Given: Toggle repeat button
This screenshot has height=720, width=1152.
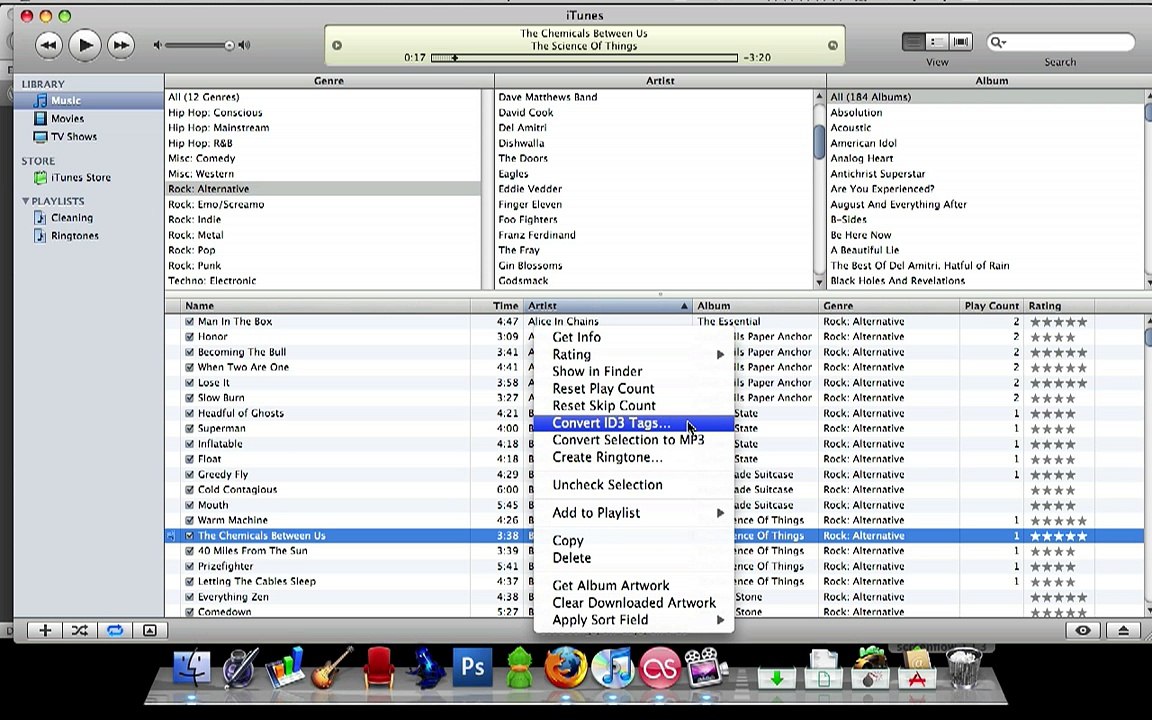Looking at the screenshot, I should point(115,630).
